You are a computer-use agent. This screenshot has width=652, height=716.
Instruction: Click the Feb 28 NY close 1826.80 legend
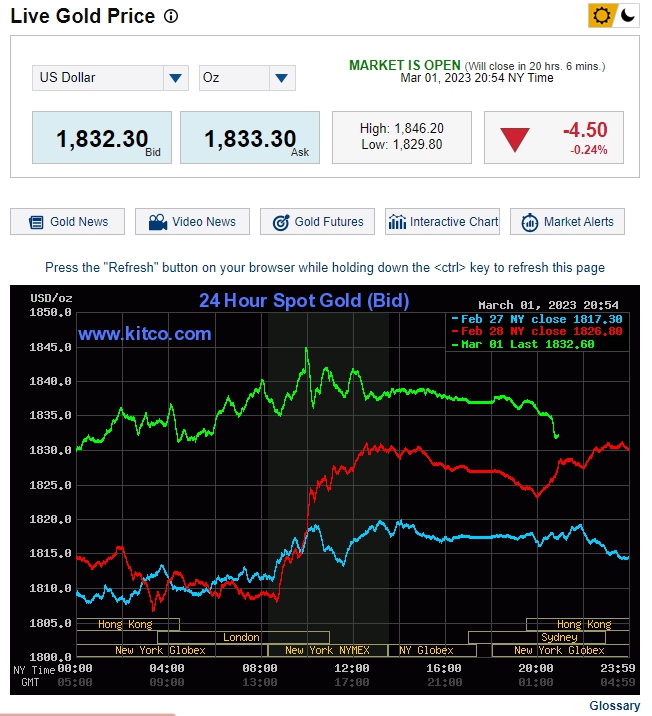(537, 332)
